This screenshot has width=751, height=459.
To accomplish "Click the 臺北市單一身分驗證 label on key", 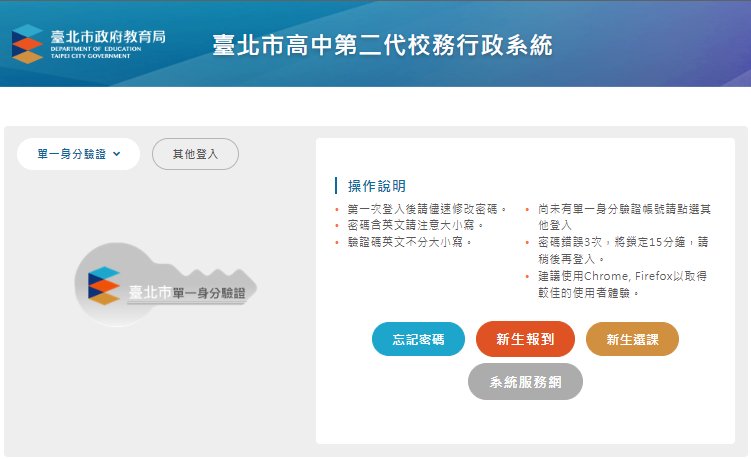I will pyautogui.click(x=187, y=293).
